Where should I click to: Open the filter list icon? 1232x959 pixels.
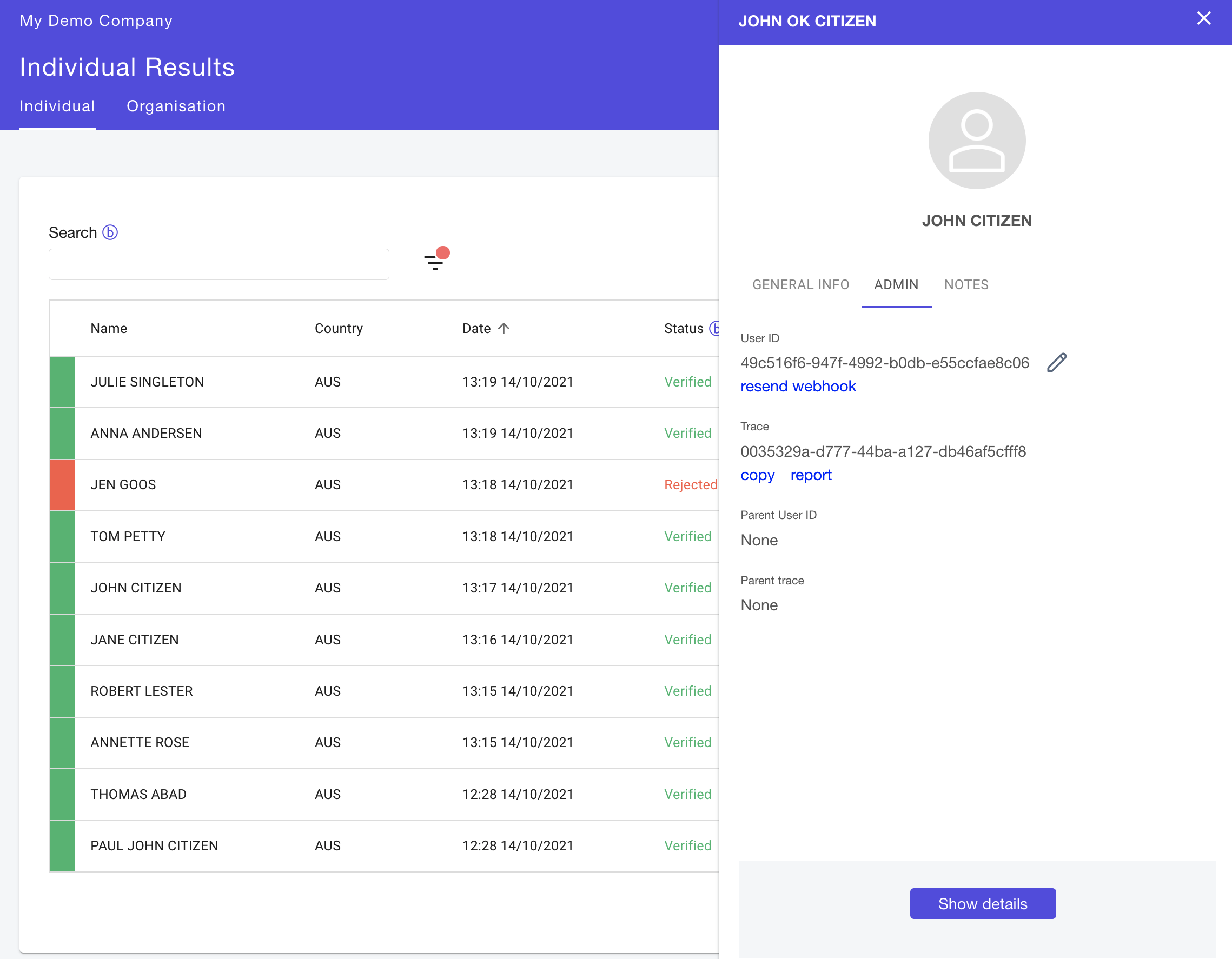(x=434, y=262)
